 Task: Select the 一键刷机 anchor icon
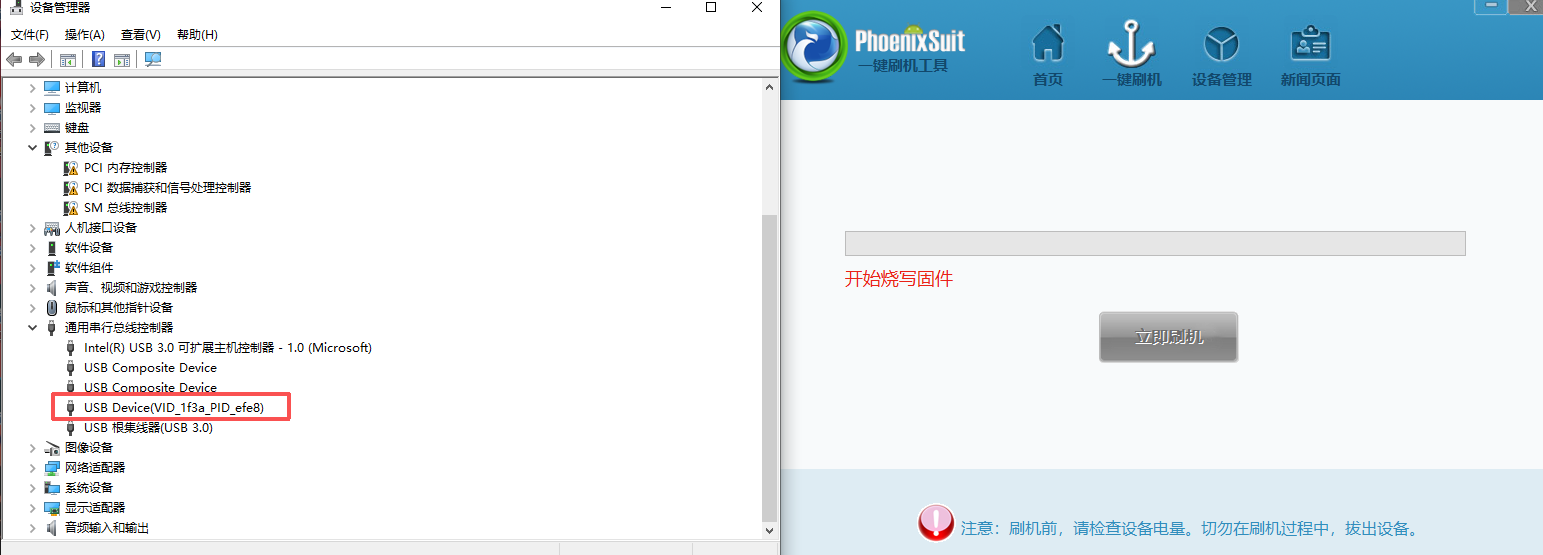(1131, 55)
